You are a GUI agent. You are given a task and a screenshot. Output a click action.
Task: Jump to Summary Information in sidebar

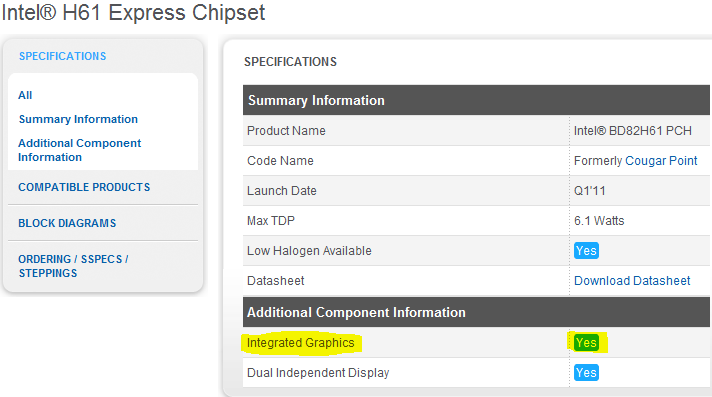pyautogui.click(x=78, y=119)
